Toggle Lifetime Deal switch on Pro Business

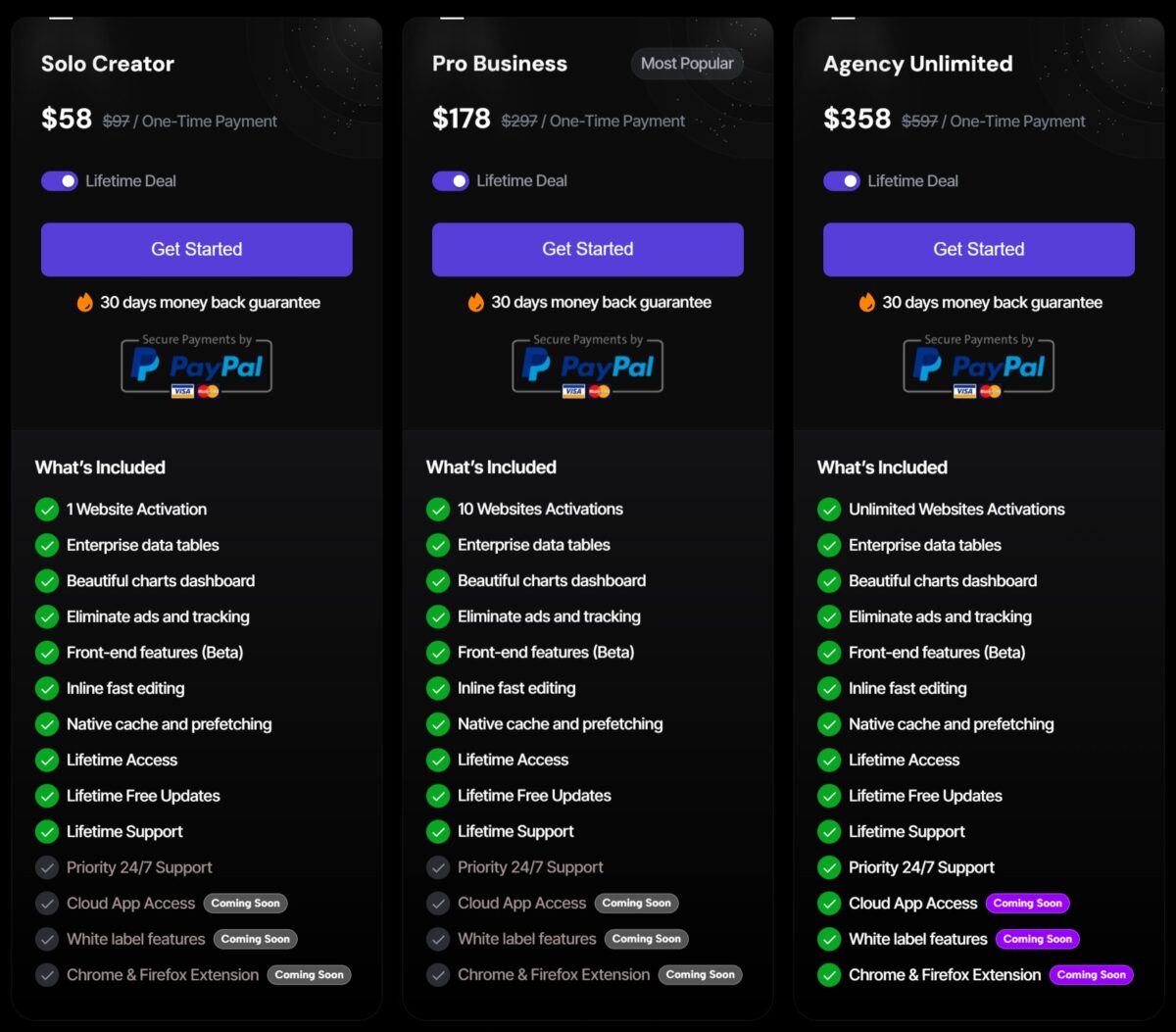[451, 181]
